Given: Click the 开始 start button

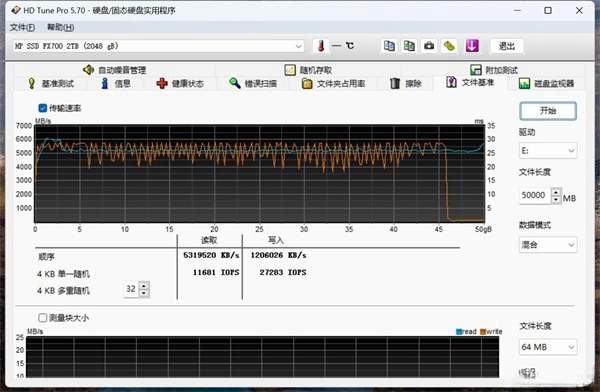Looking at the screenshot, I should [548, 111].
